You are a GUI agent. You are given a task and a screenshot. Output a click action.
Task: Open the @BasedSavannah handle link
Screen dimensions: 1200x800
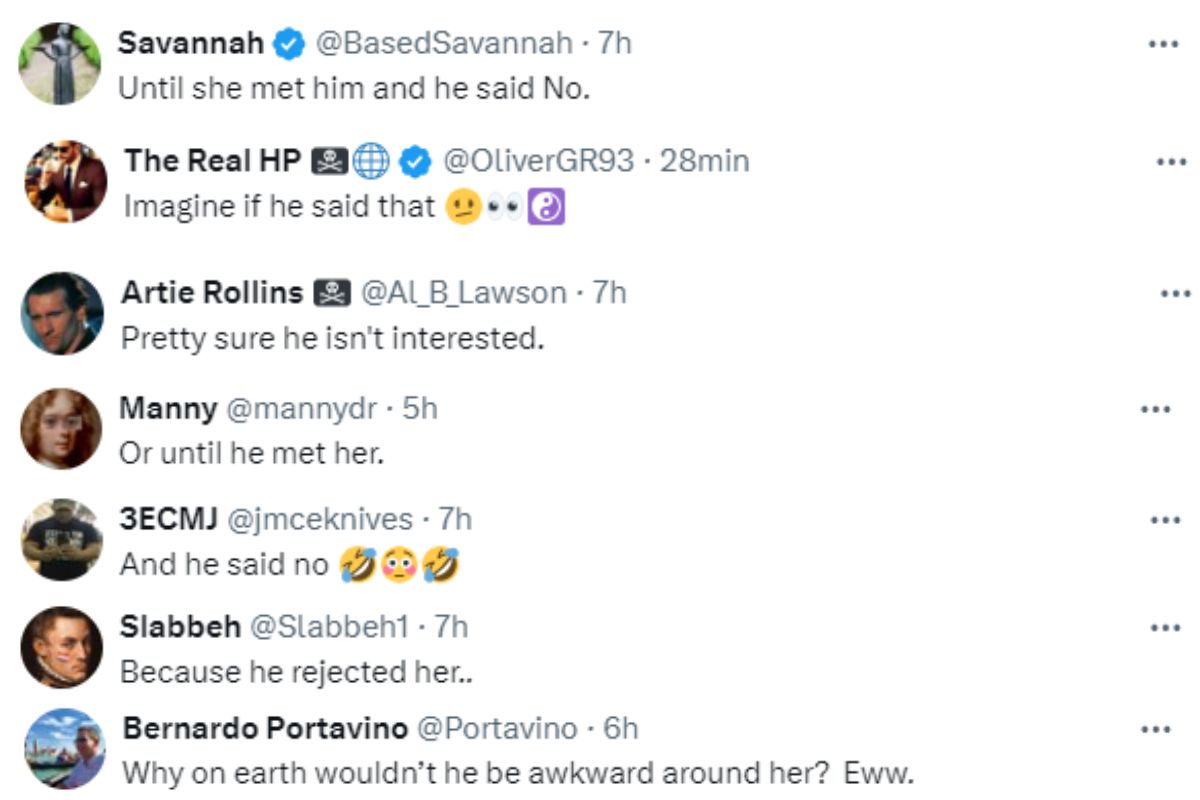coord(444,43)
